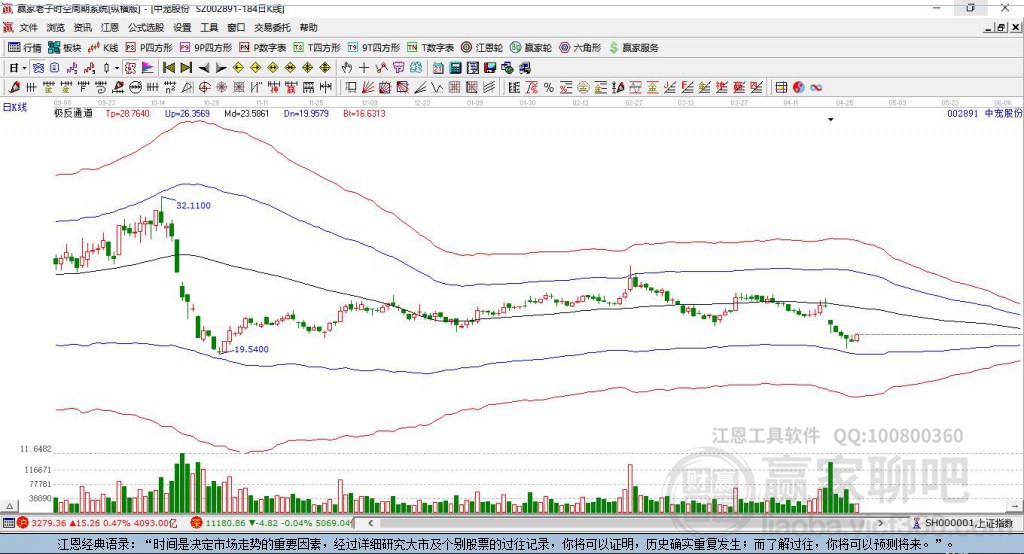
Task: Click the first yellow diamond icon
Action: [x=238, y=68]
